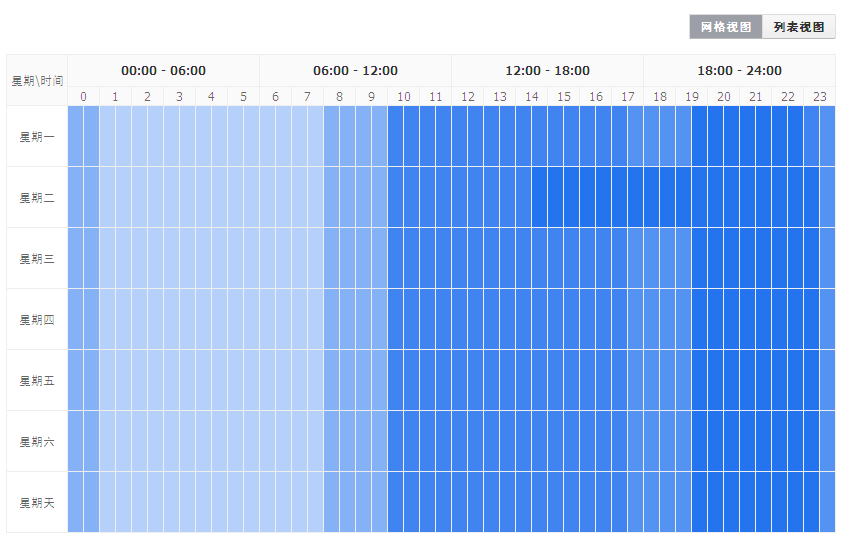
Task: Select the 12:00 - 18:00 time range header
Action: click(x=547, y=70)
